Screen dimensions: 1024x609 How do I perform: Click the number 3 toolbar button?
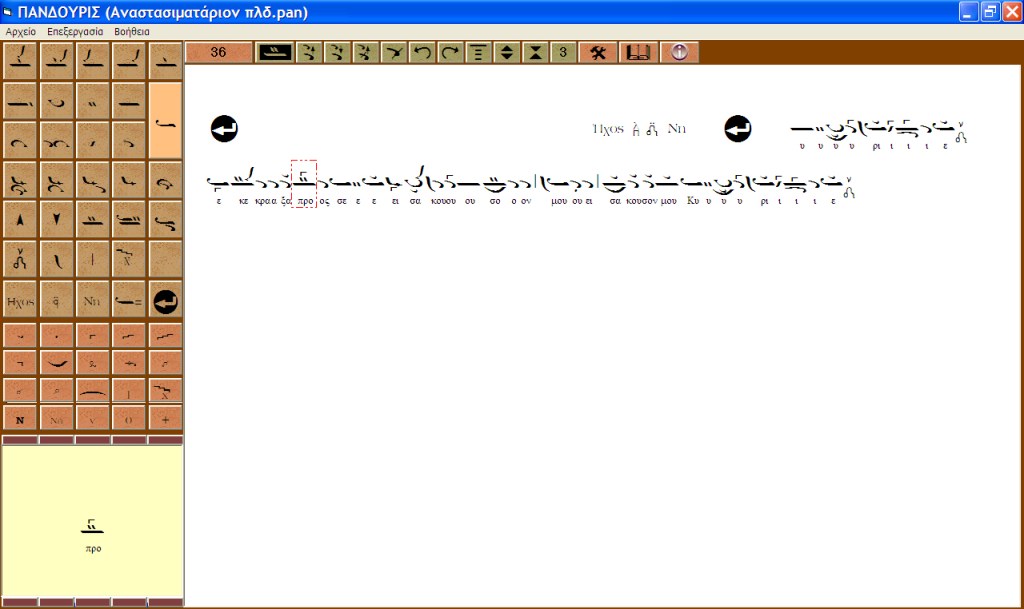(x=563, y=53)
